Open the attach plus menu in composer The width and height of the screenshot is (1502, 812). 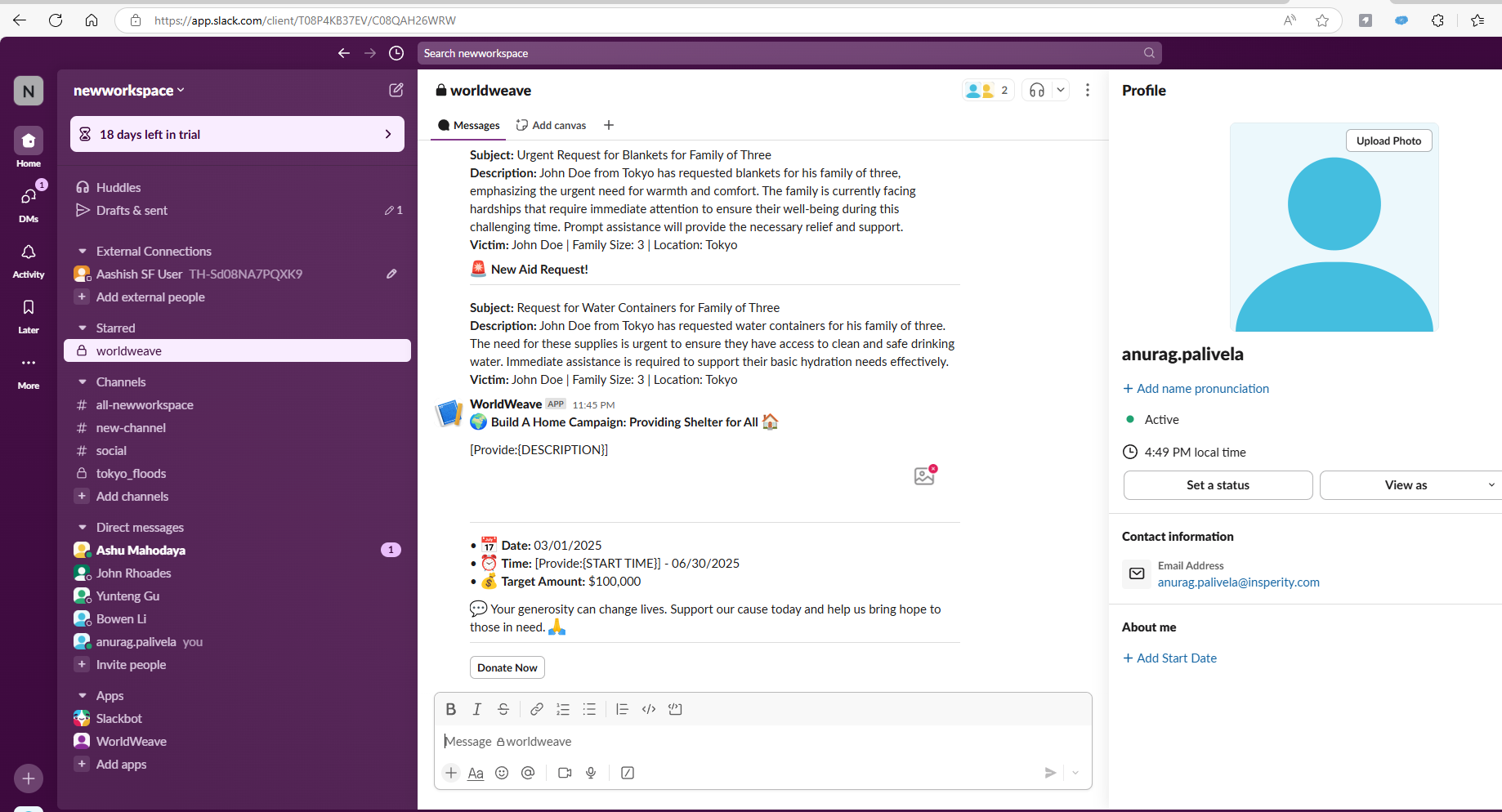pos(451,773)
